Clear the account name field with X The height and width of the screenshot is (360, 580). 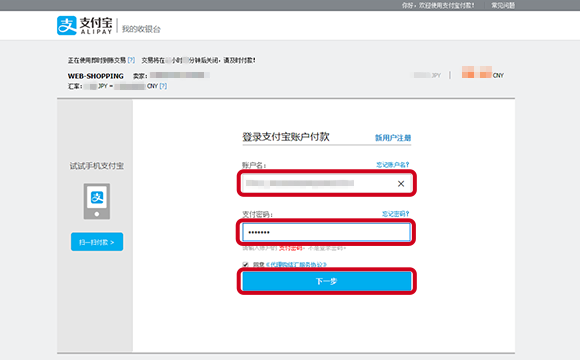tap(401, 184)
